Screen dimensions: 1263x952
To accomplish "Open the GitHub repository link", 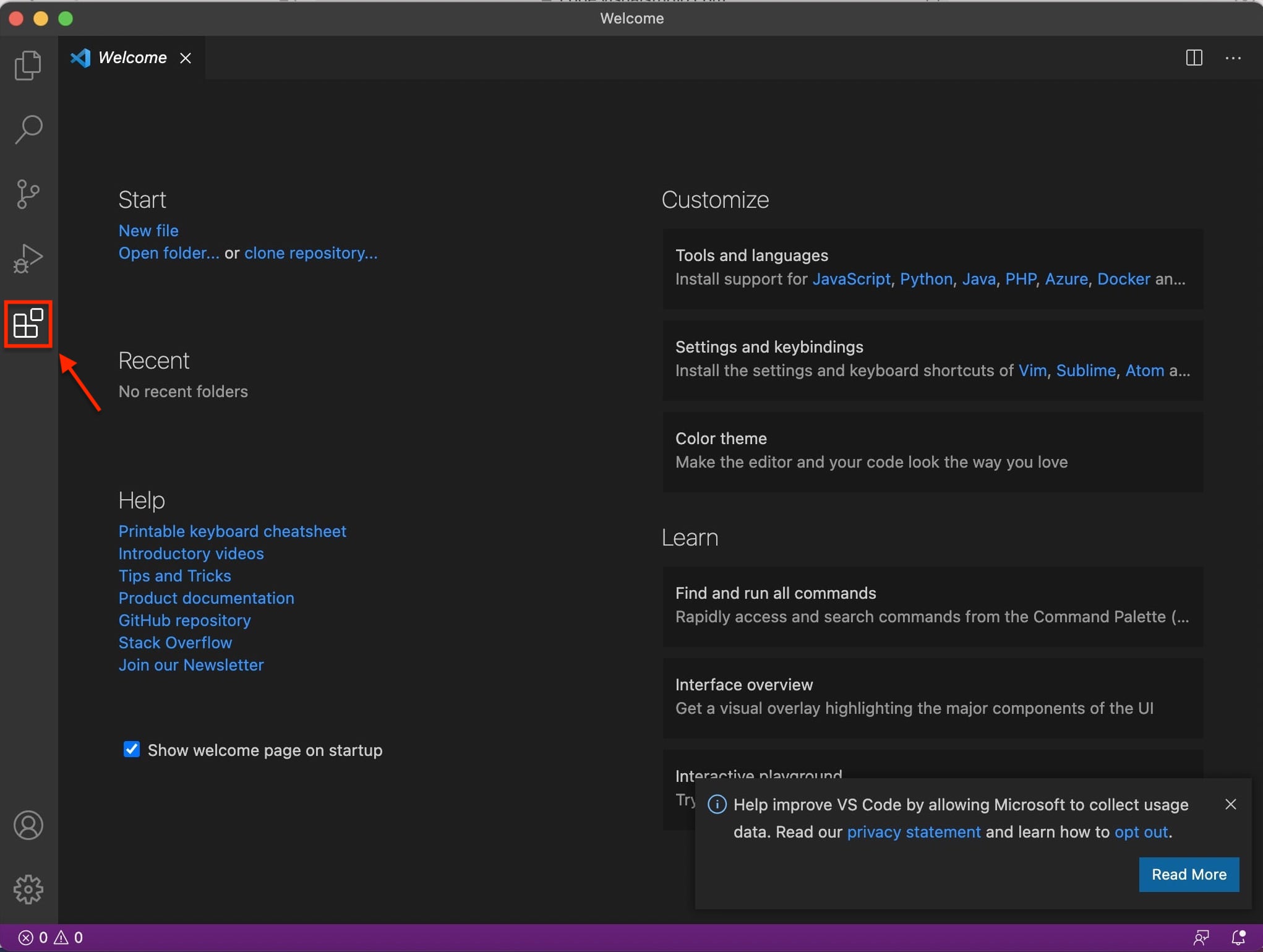I will 184,620.
